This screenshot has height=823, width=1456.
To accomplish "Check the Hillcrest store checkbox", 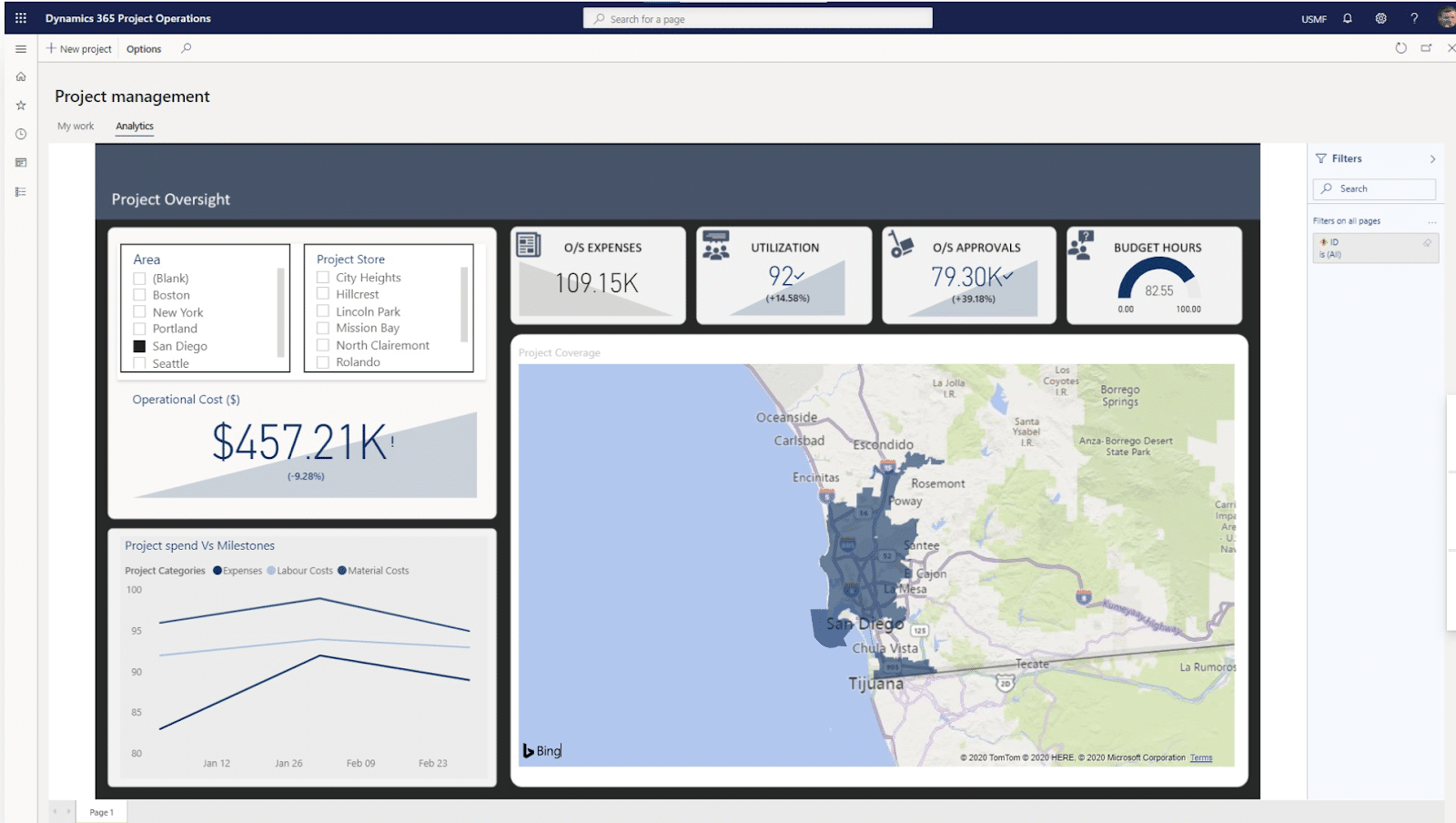I will (x=323, y=294).
